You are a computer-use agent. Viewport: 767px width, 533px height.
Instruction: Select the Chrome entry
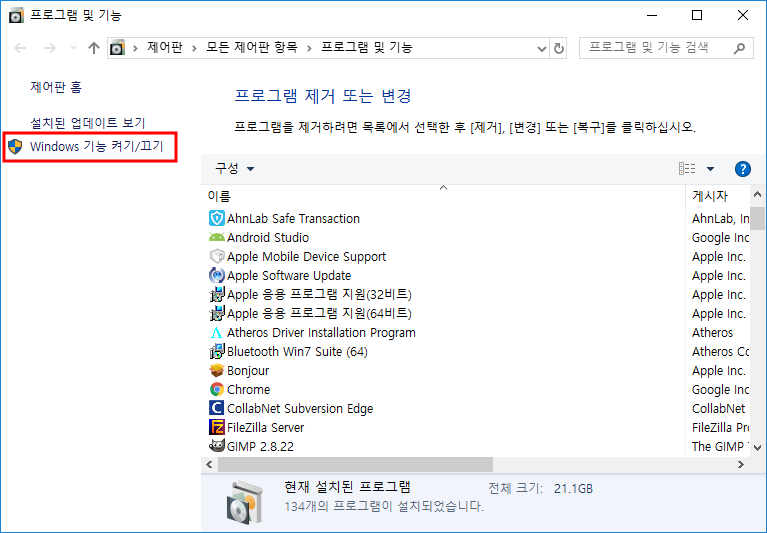[x=248, y=390]
